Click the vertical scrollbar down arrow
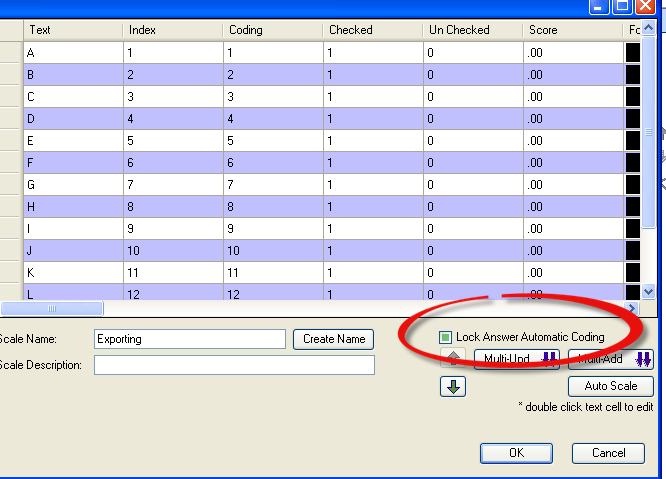The image size is (666, 479). point(648,292)
